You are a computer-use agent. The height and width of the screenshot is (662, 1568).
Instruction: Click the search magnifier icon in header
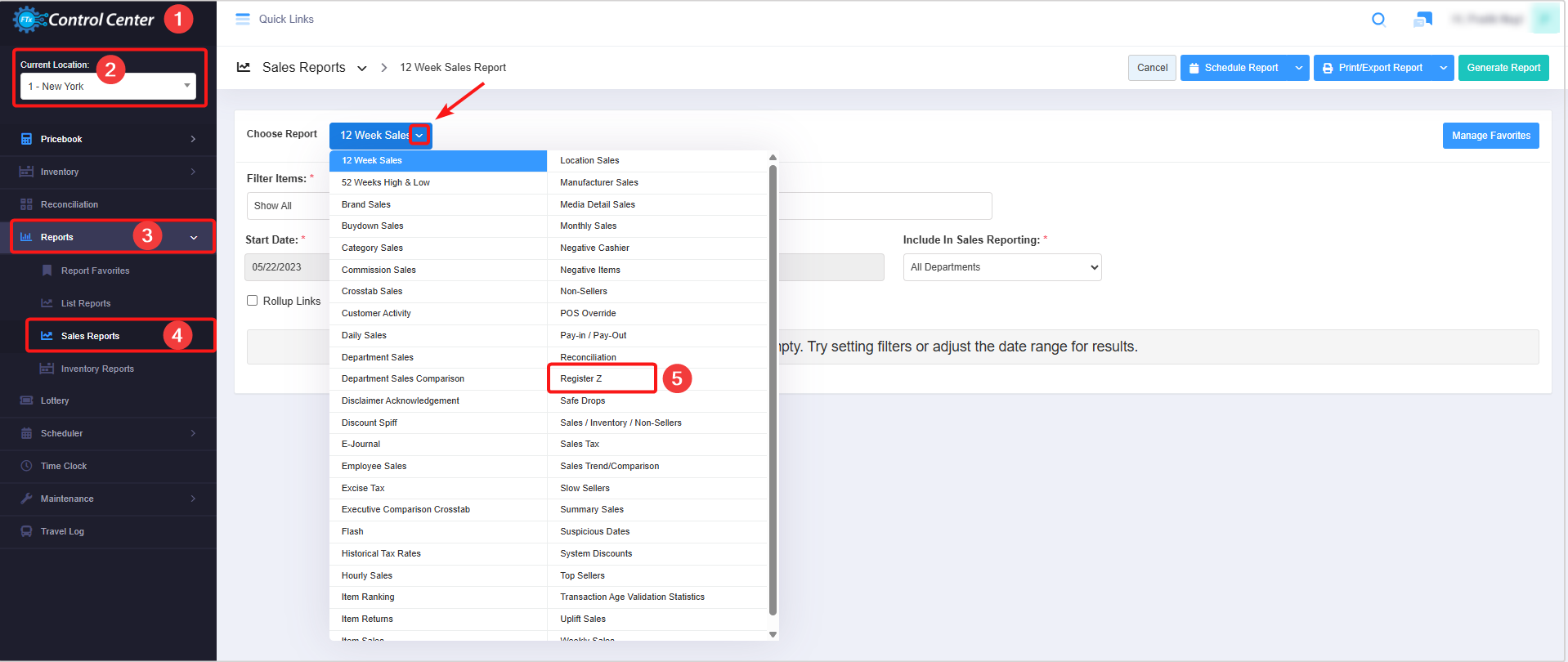[1378, 20]
